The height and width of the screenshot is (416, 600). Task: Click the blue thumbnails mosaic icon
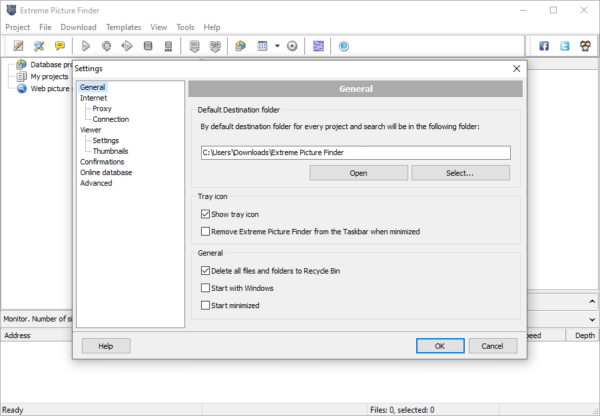coord(318,46)
